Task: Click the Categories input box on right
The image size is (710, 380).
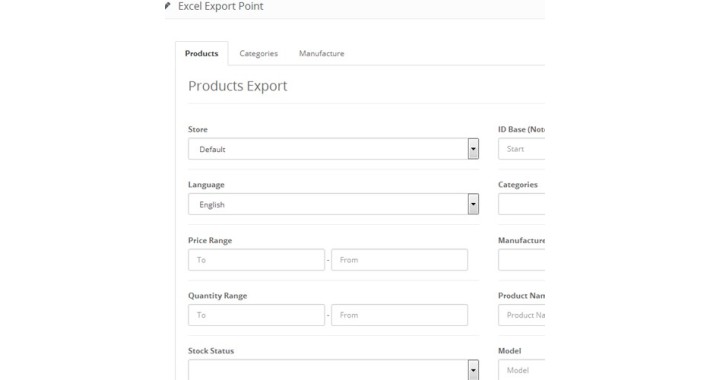Action: click(522, 204)
